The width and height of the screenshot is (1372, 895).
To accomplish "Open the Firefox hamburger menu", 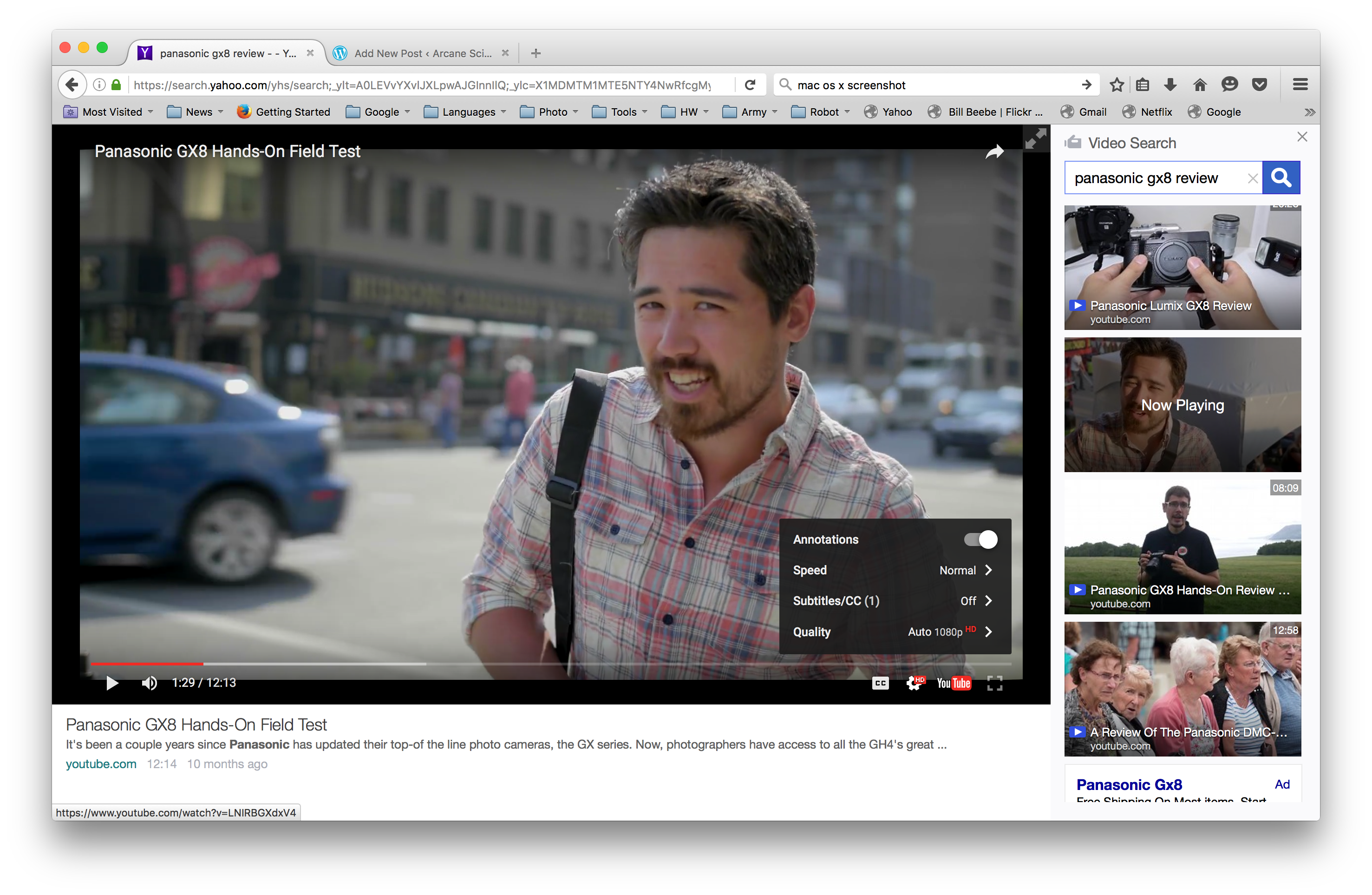I will tap(1300, 85).
